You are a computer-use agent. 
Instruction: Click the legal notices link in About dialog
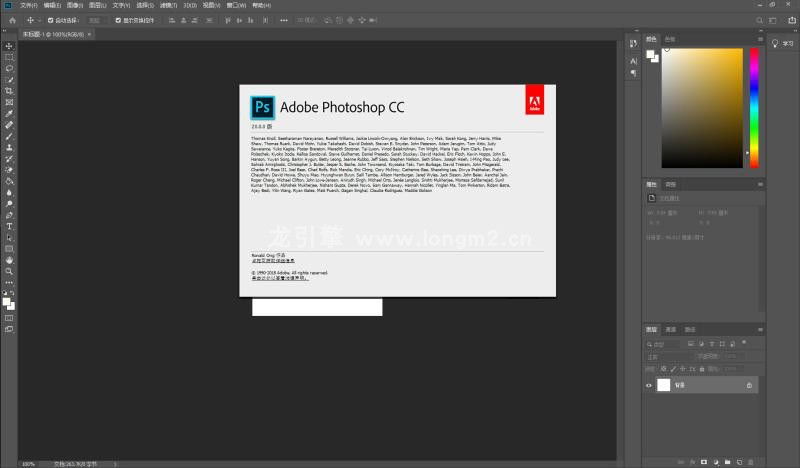(x=280, y=278)
